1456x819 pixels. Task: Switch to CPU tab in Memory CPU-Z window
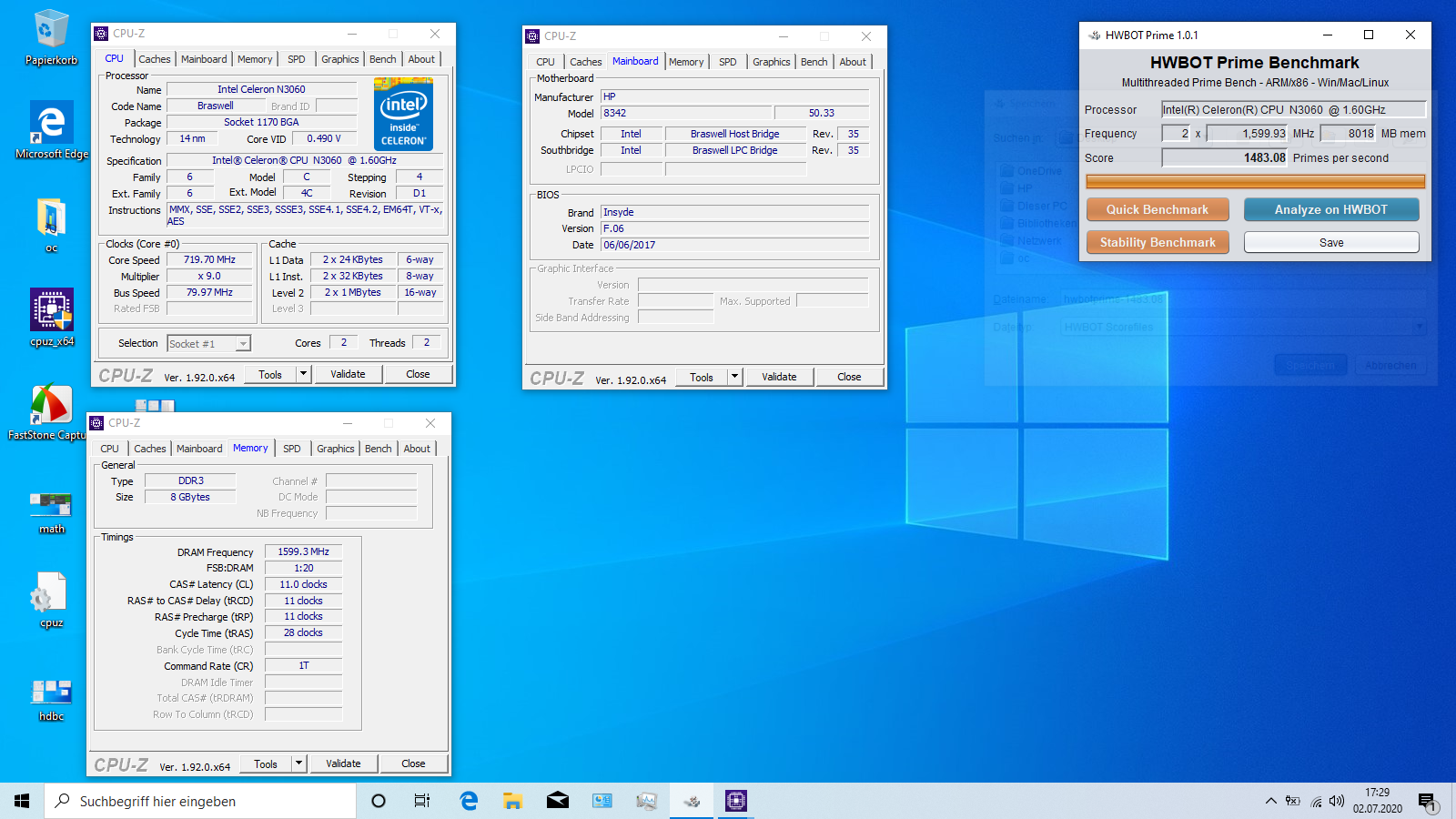point(109,449)
